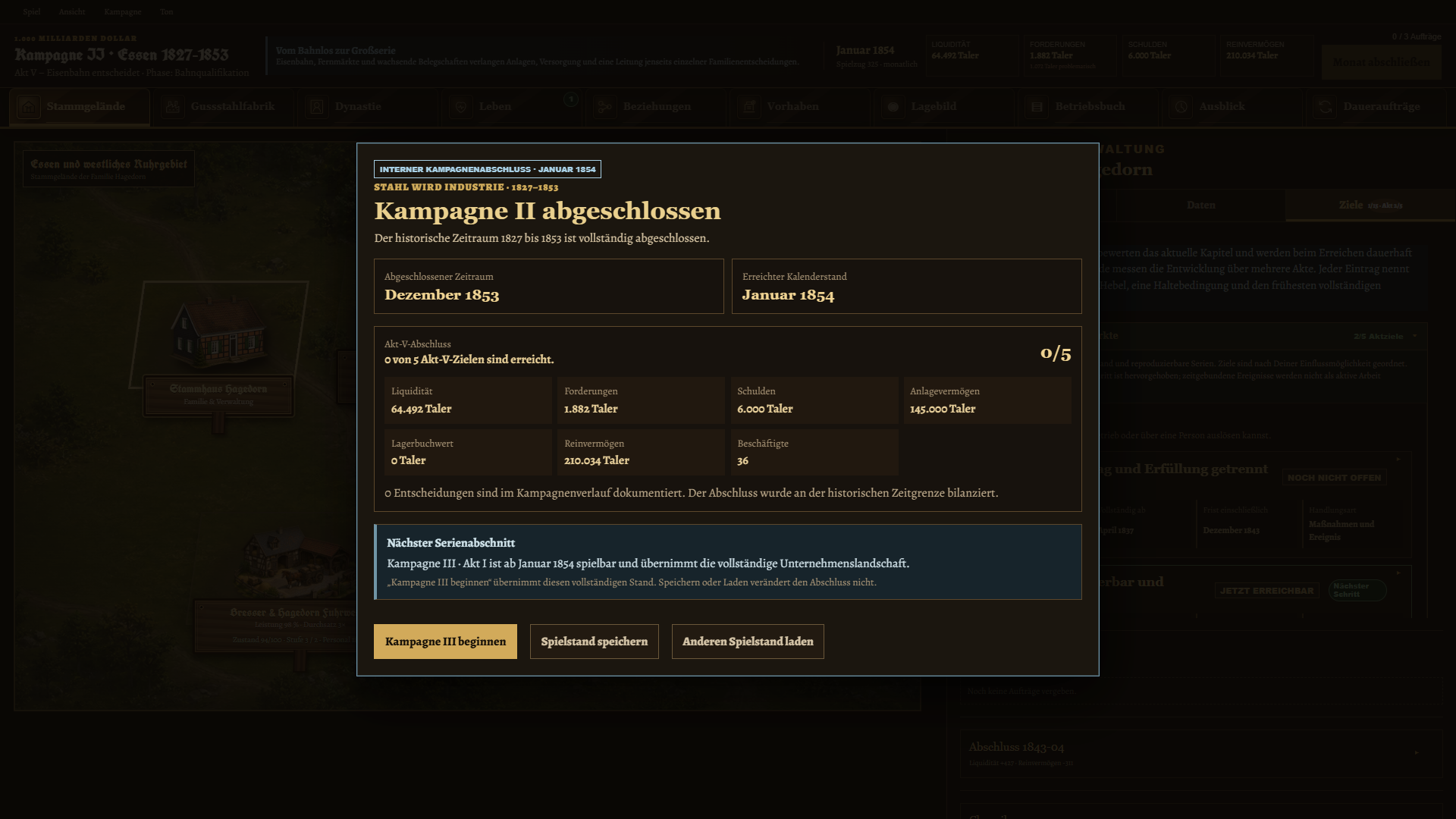Image resolution: width=1456 pixels, height=819 pixels.
Task: Select the Stammhaus Hagedorn building on the map
Action: [x=218, y=334]
